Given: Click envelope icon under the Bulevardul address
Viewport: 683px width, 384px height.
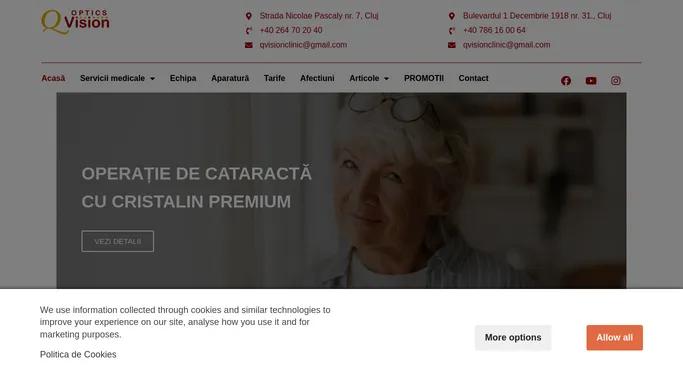Looking at the screenshot, I should pos(452,45).
